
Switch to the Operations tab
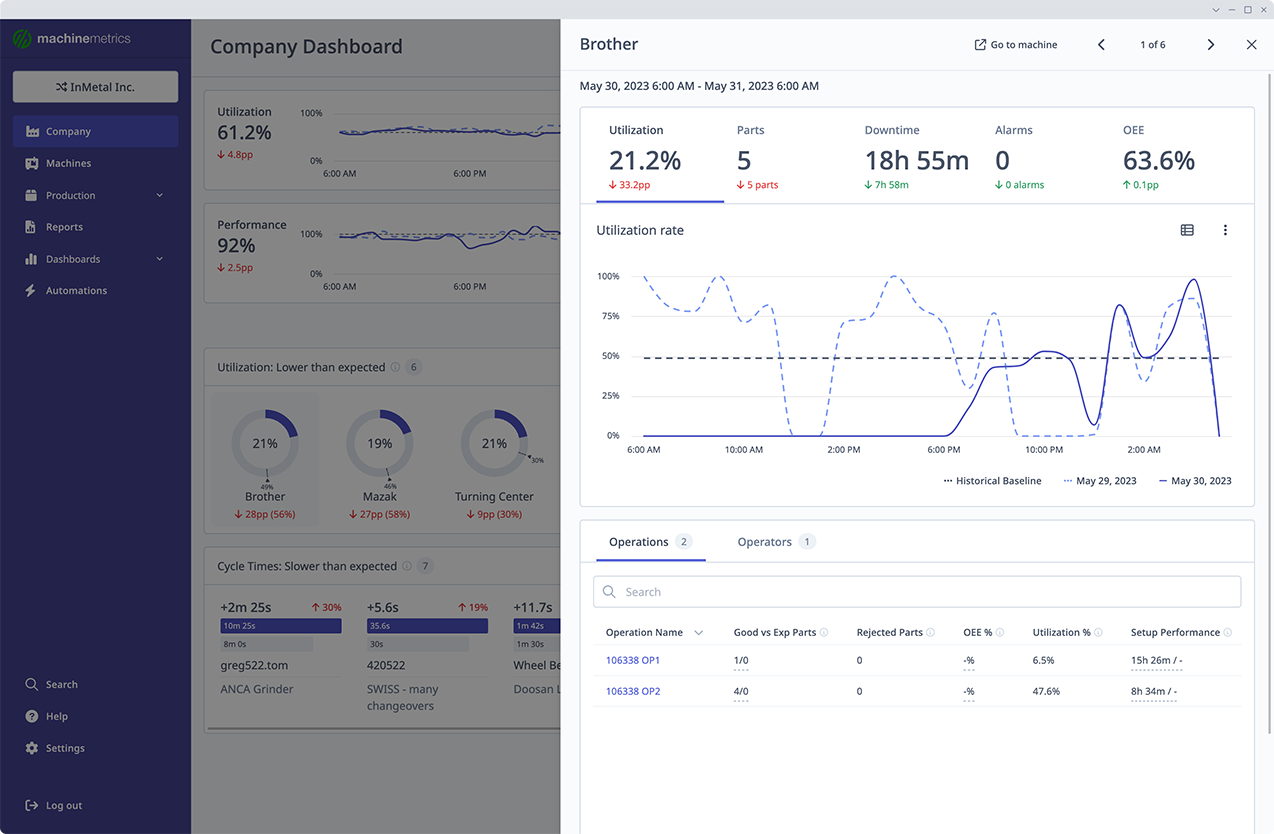tap(650, 542)
